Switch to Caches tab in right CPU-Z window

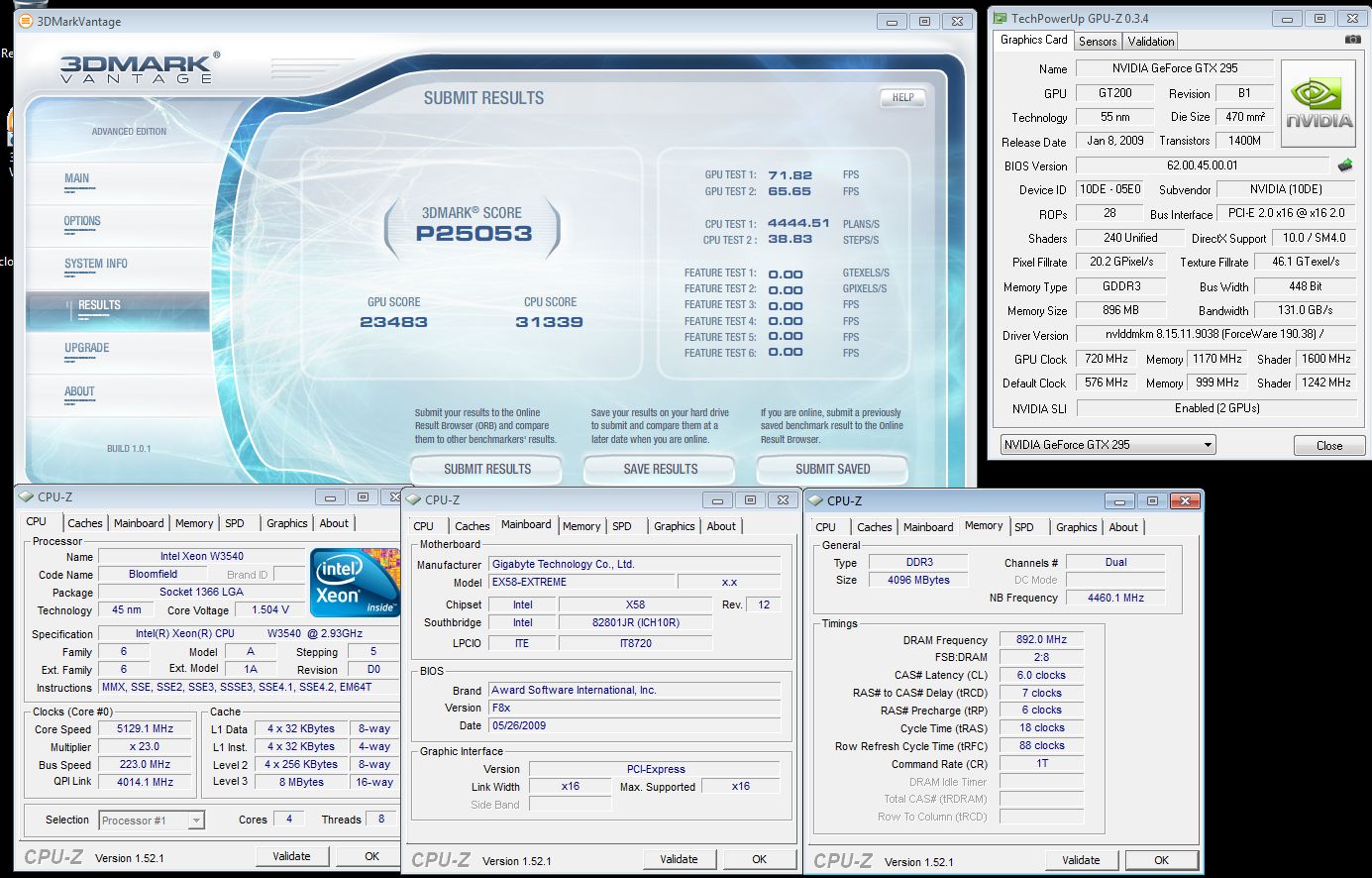(875, 527)
